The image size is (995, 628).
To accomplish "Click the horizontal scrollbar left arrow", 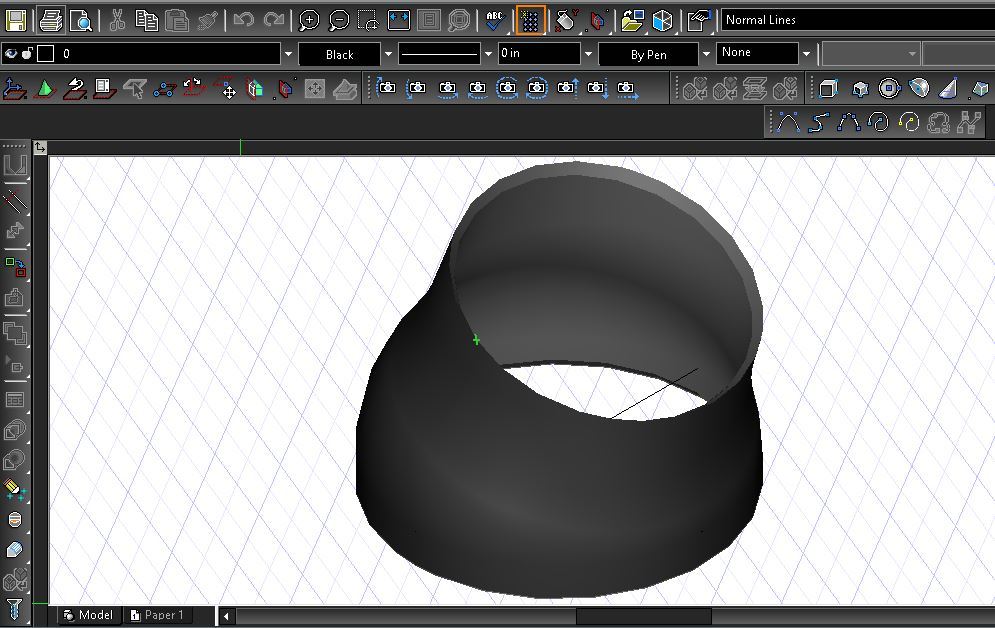I will click(x=226, y=616).
